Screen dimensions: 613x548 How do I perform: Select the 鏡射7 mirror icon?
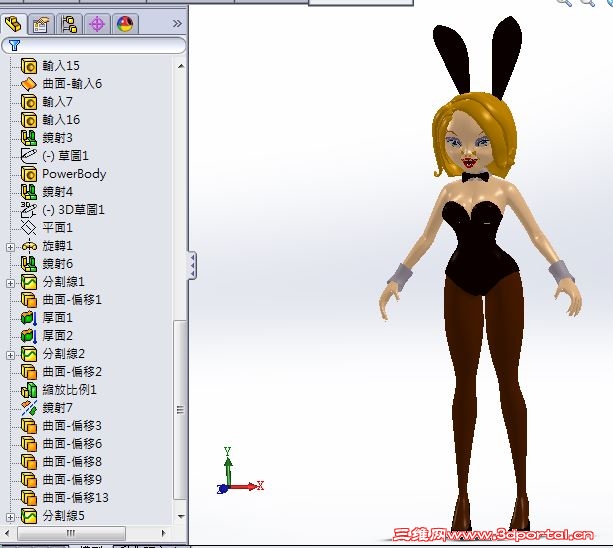[x=29, y=408]
